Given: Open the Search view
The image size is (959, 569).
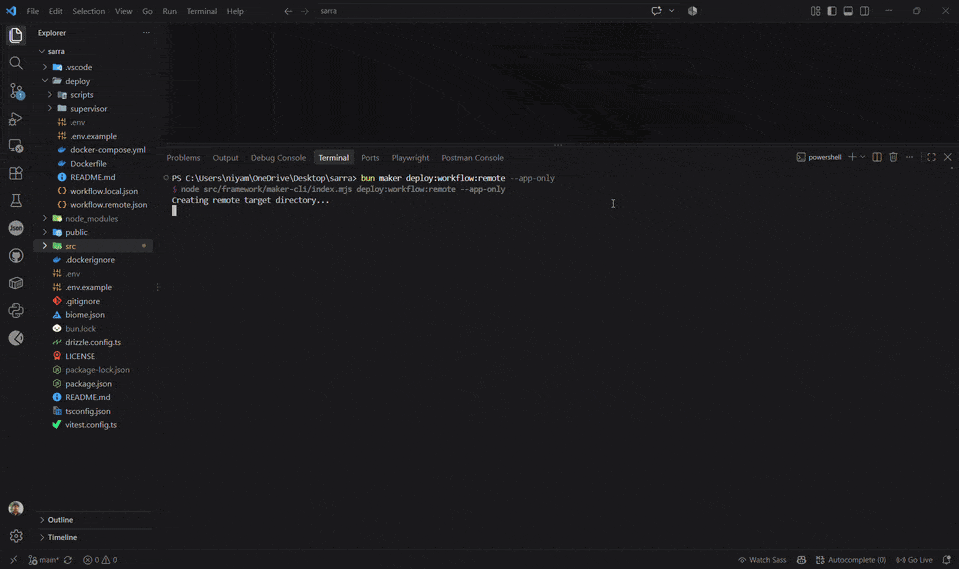Looking at the screenshot, I should click(x=16, y=63).
